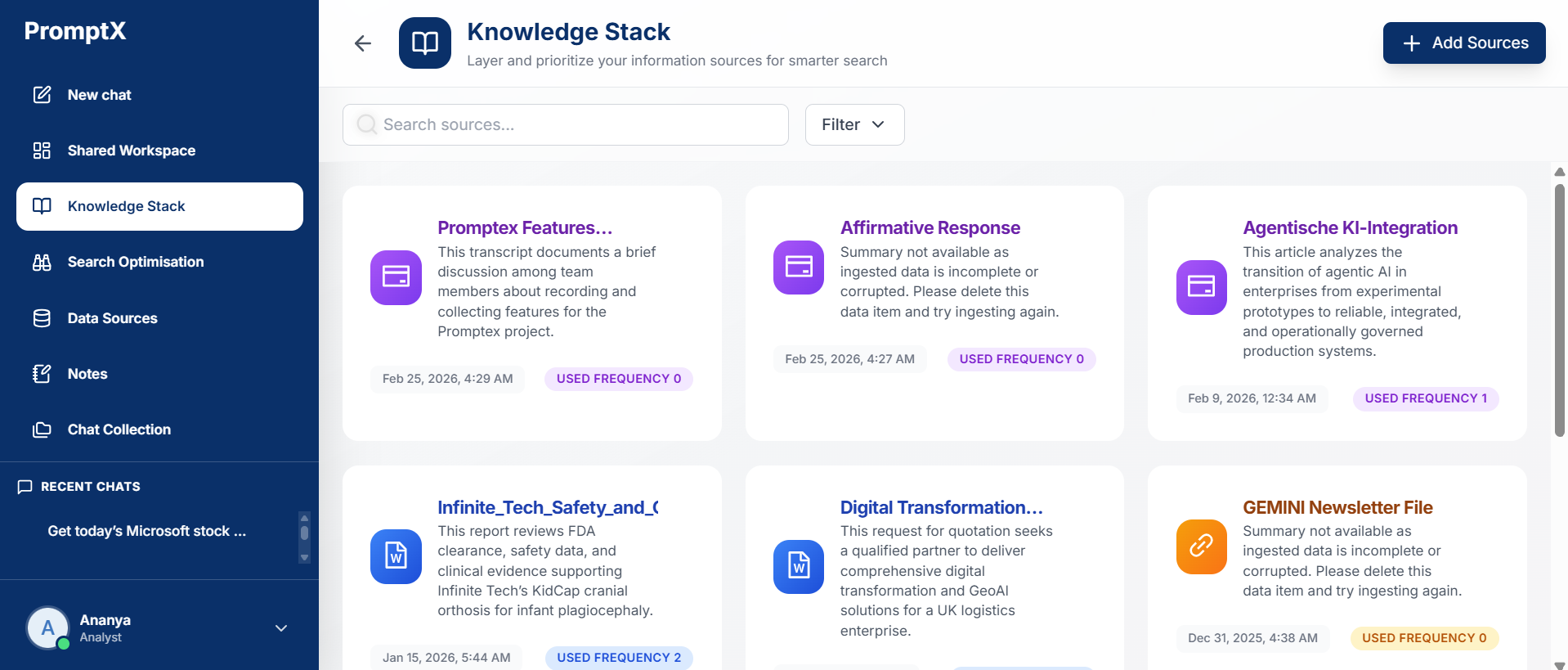Expand the Ananya user menu chevron
Image resolution: width=1568 pixels, height=670 pixels.
coord(281,628)
